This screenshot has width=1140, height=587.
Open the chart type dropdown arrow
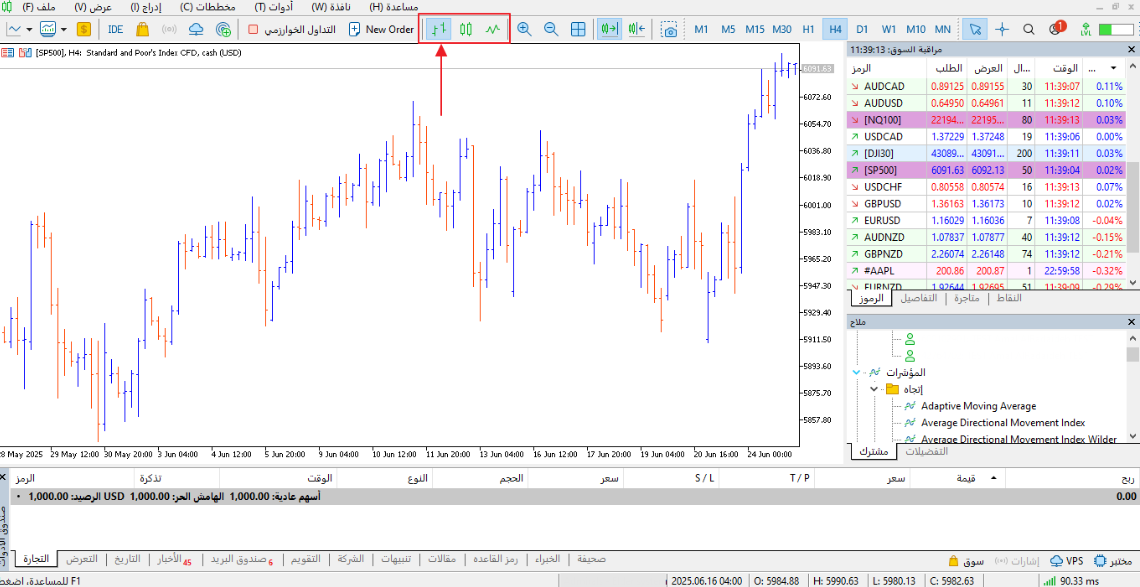(29, 29)
